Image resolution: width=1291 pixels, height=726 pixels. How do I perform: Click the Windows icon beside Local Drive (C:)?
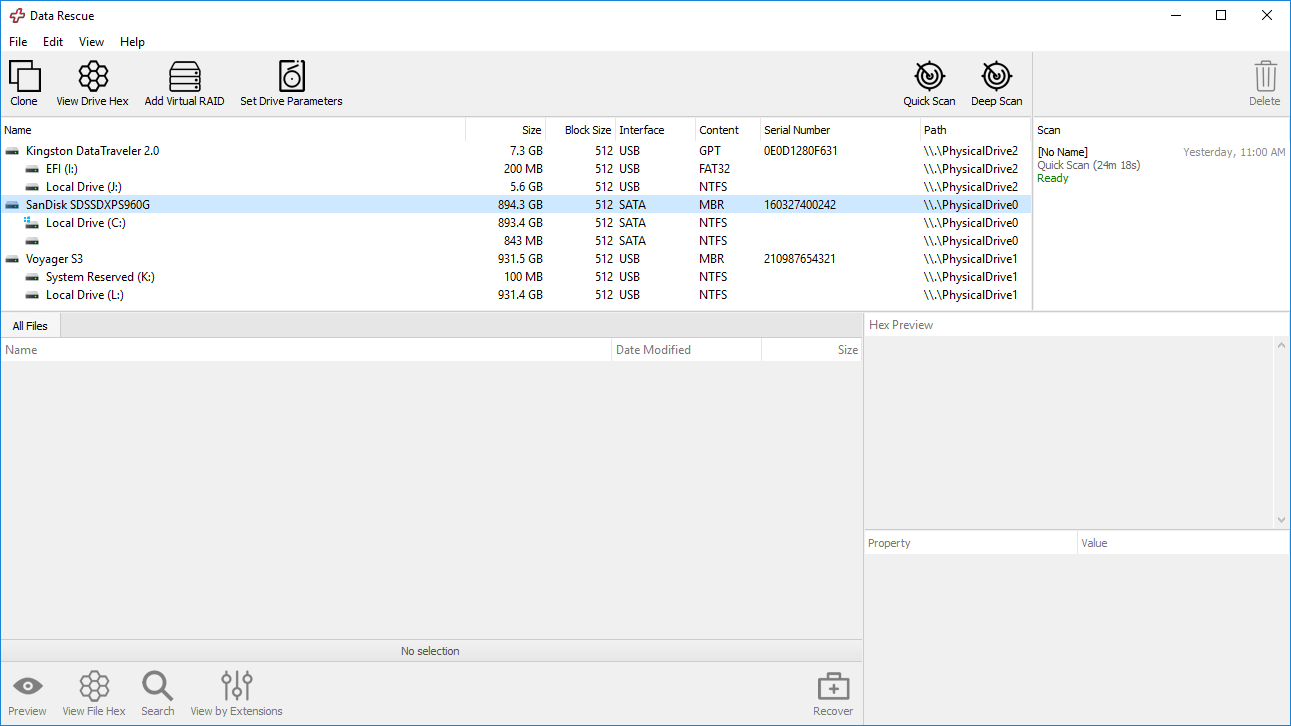tap(32, 223)
